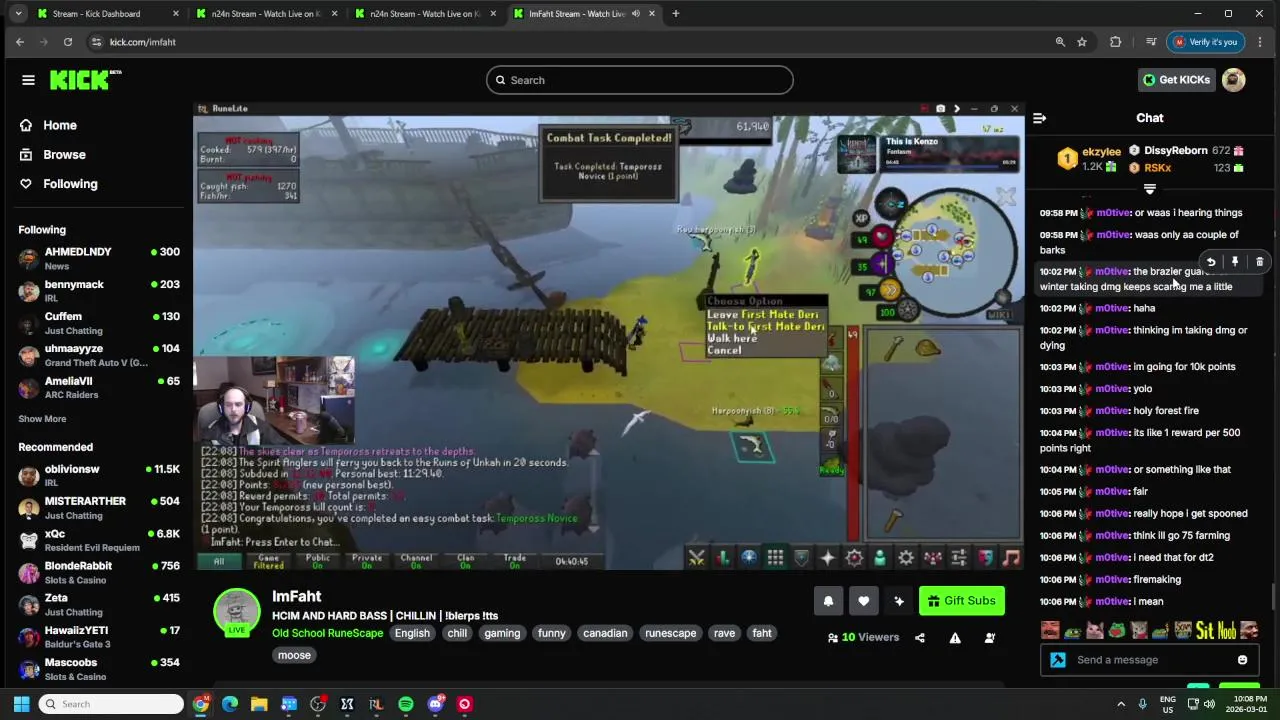Click reply arrow on hovered chat message
1280x720 pixels.
point(1210,262)
